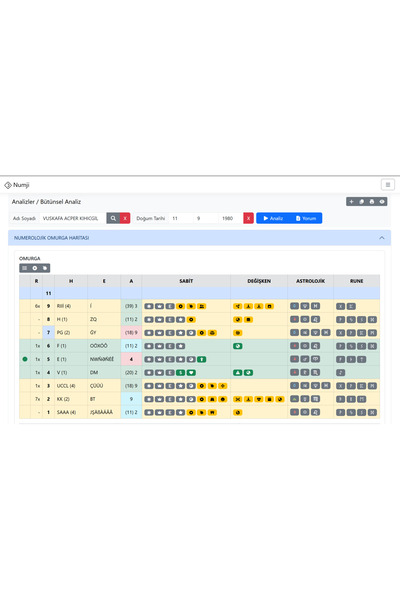400x600 pixels.
Task: Click the green heart badge in row 4's SABİT column
Action: [x=191, y=372]
